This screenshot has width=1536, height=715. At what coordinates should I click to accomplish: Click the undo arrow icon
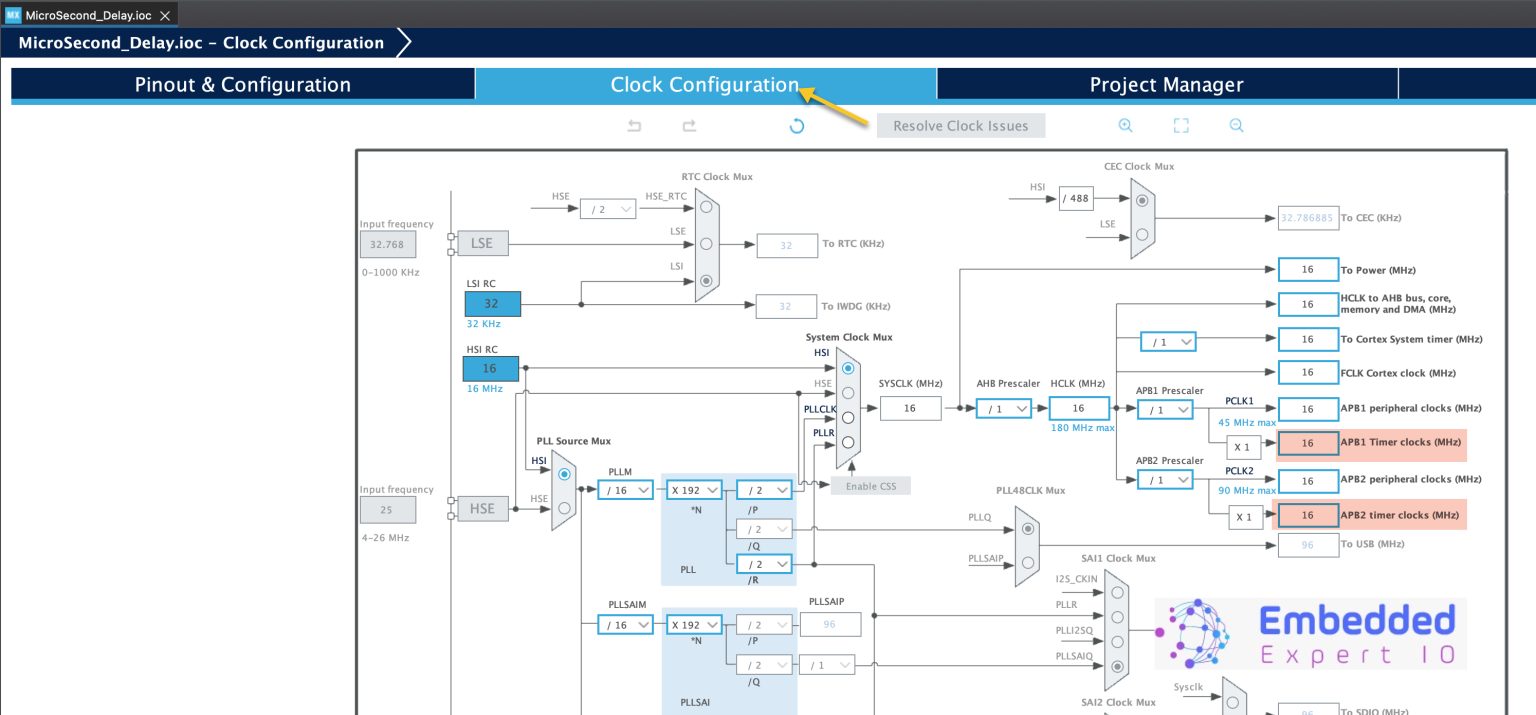(x=634, y=126)
